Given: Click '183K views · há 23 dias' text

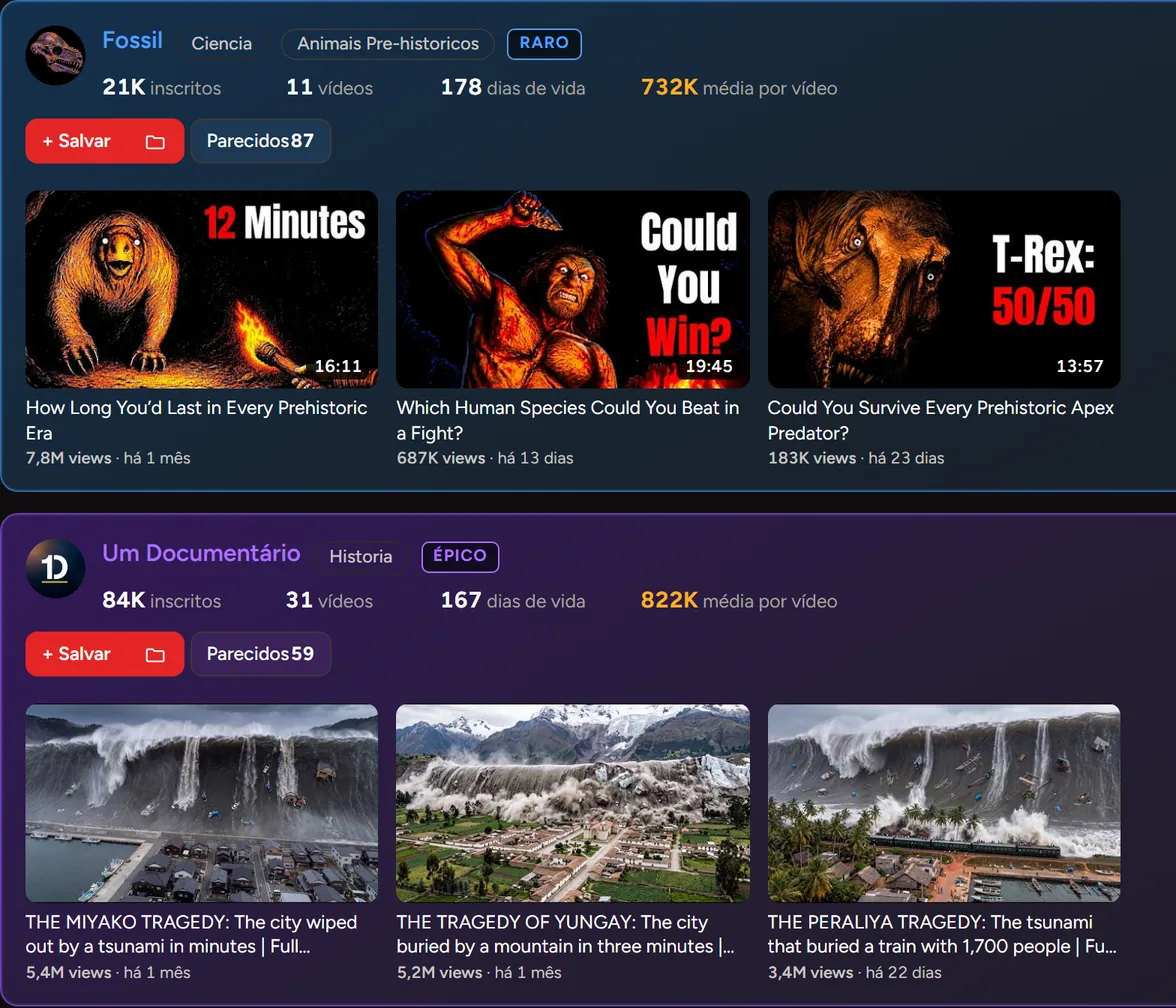Looking at the screenshot, I should [856, 458].
